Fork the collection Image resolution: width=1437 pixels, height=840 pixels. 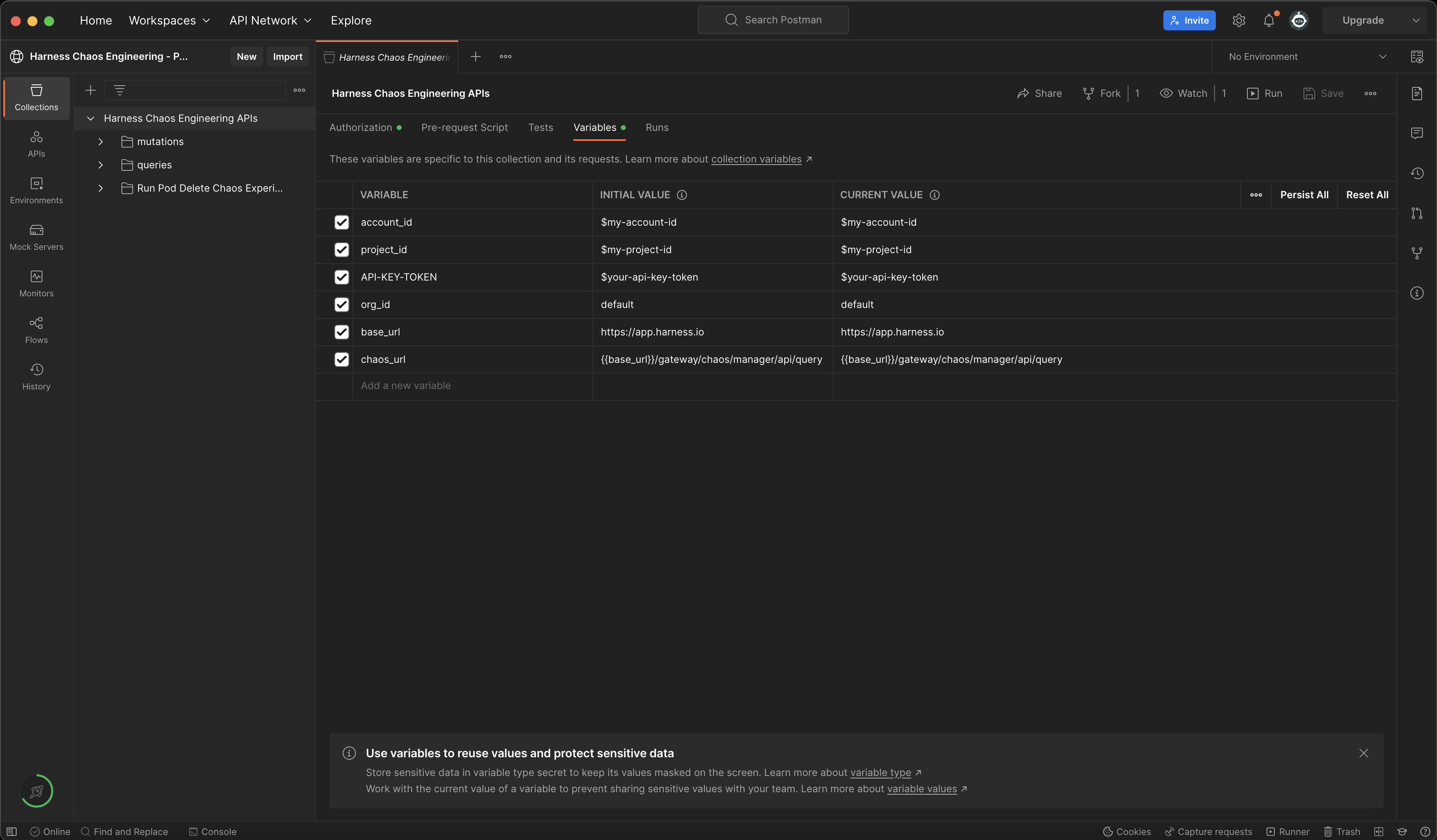[x=1101, y=94]
